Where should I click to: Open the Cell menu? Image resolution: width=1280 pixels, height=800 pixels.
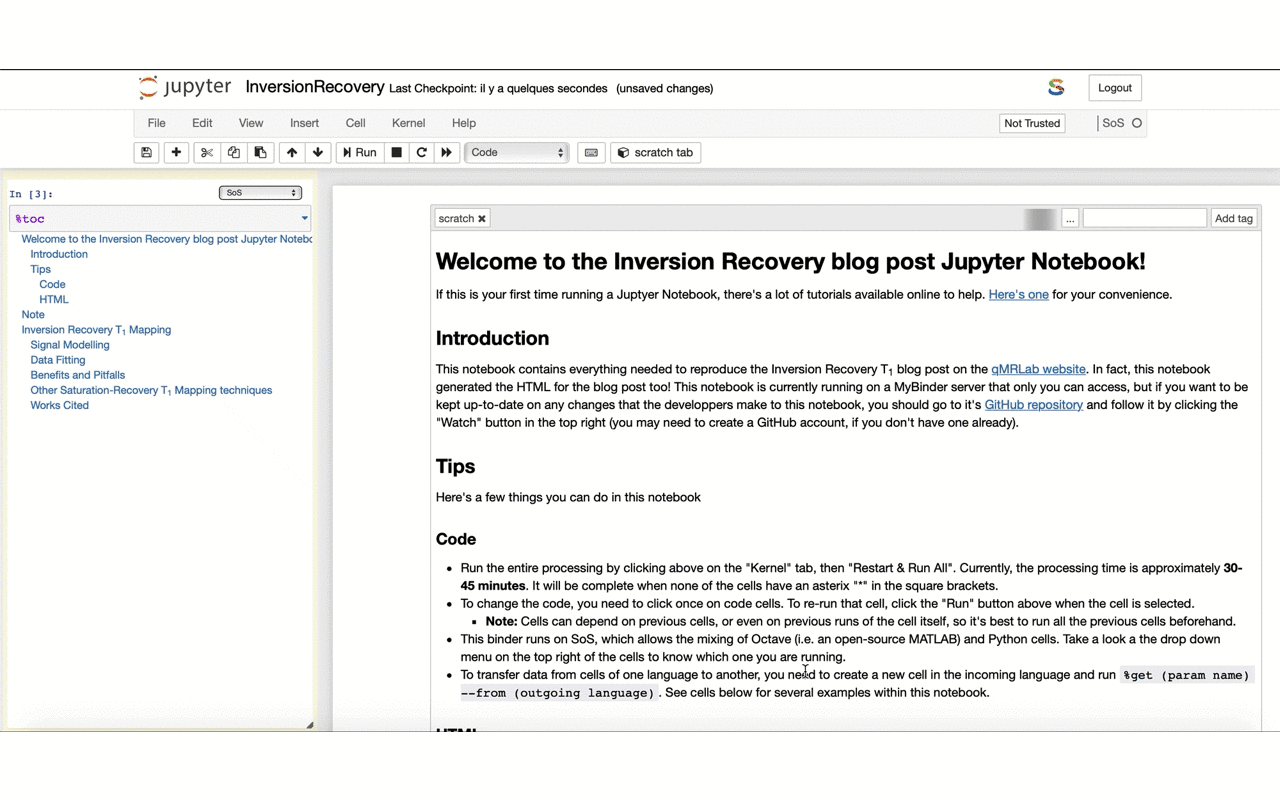click(x=355, y=123)
